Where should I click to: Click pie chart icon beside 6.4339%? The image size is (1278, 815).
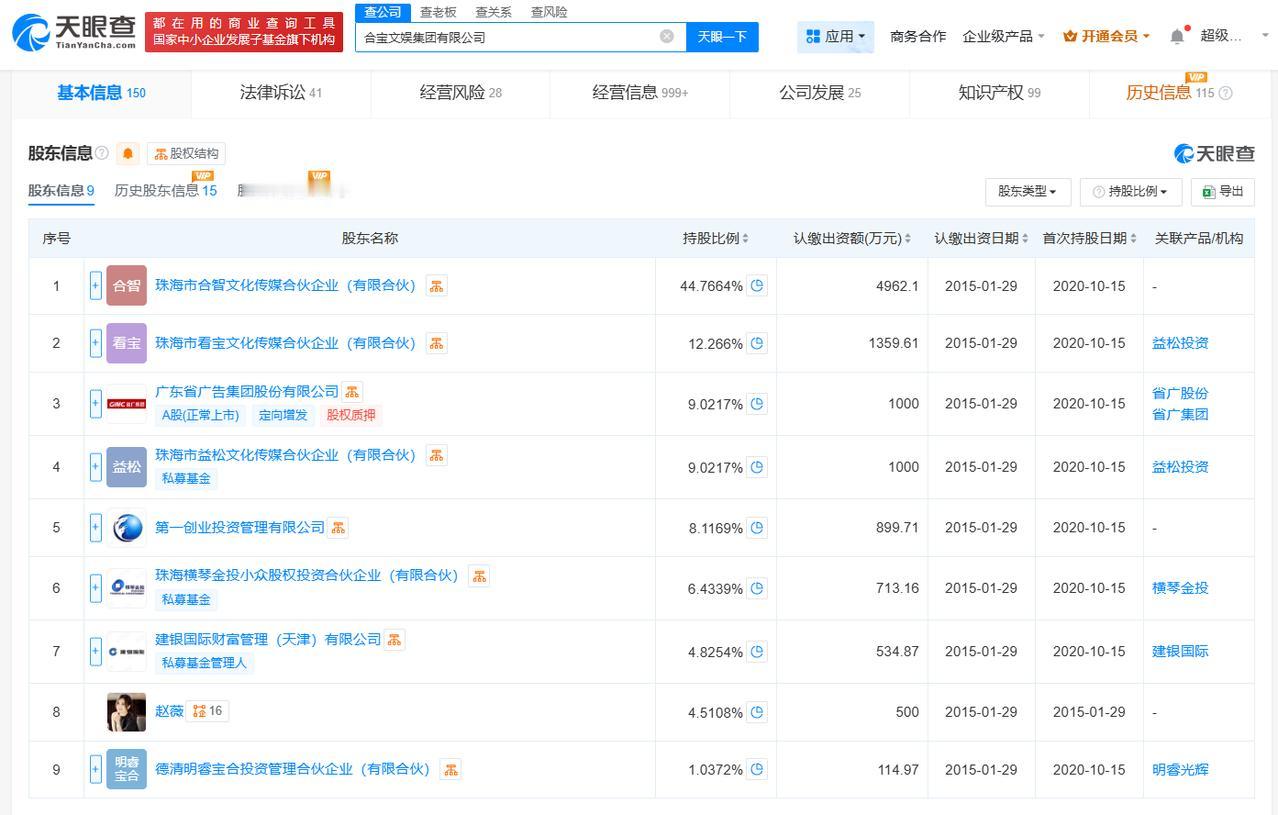pyautogui.click(x=757, y=588)
